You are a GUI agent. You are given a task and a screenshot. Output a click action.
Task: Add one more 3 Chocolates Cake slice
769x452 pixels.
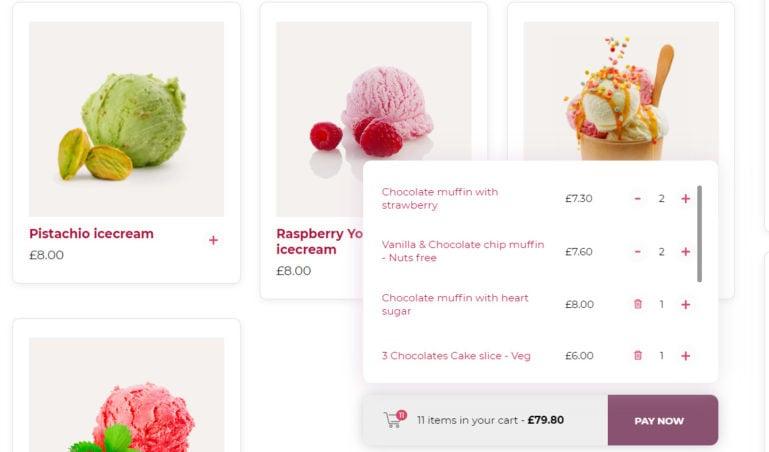coord(686,356)
